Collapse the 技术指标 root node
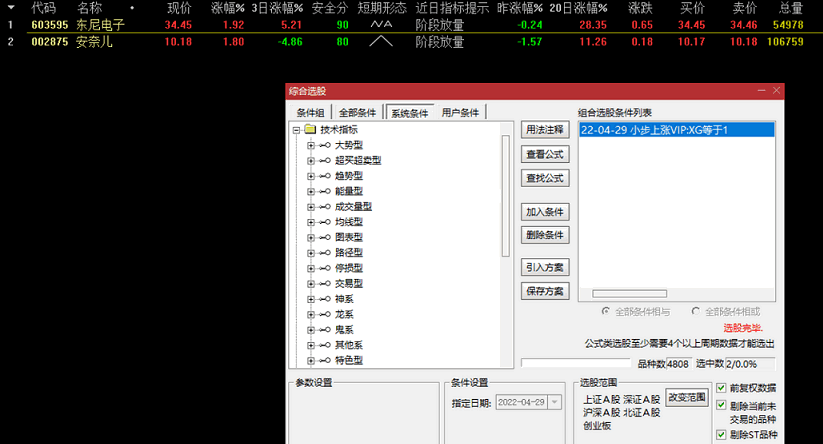This screenshot has width=823, height=444. coord(296,130)
